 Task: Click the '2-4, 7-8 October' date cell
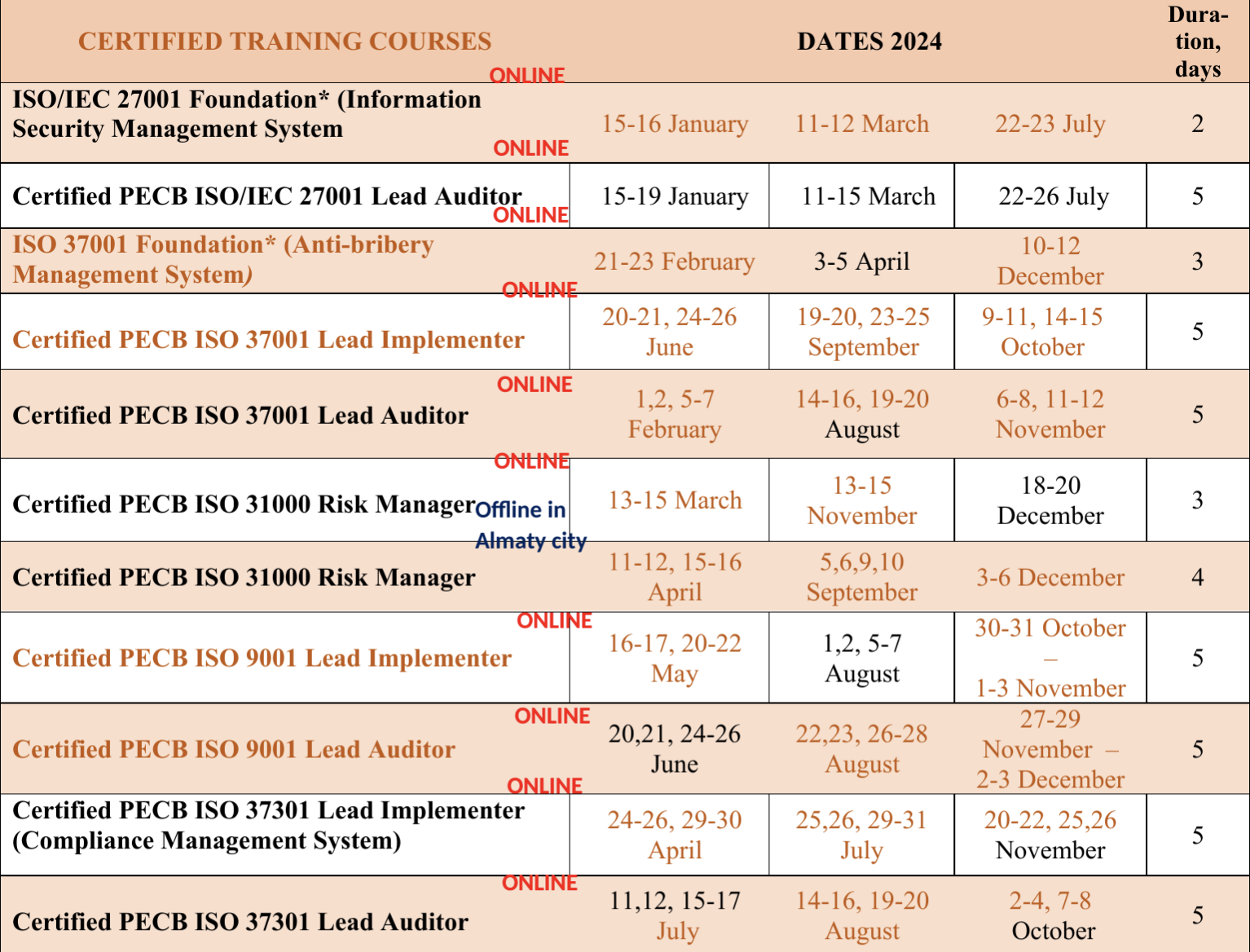[1050, 916]
